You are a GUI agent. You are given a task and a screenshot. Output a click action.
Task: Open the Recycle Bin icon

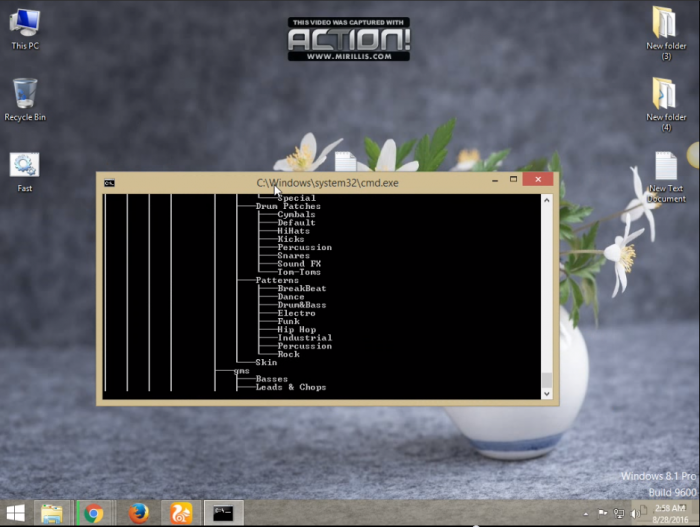point(25,99)
